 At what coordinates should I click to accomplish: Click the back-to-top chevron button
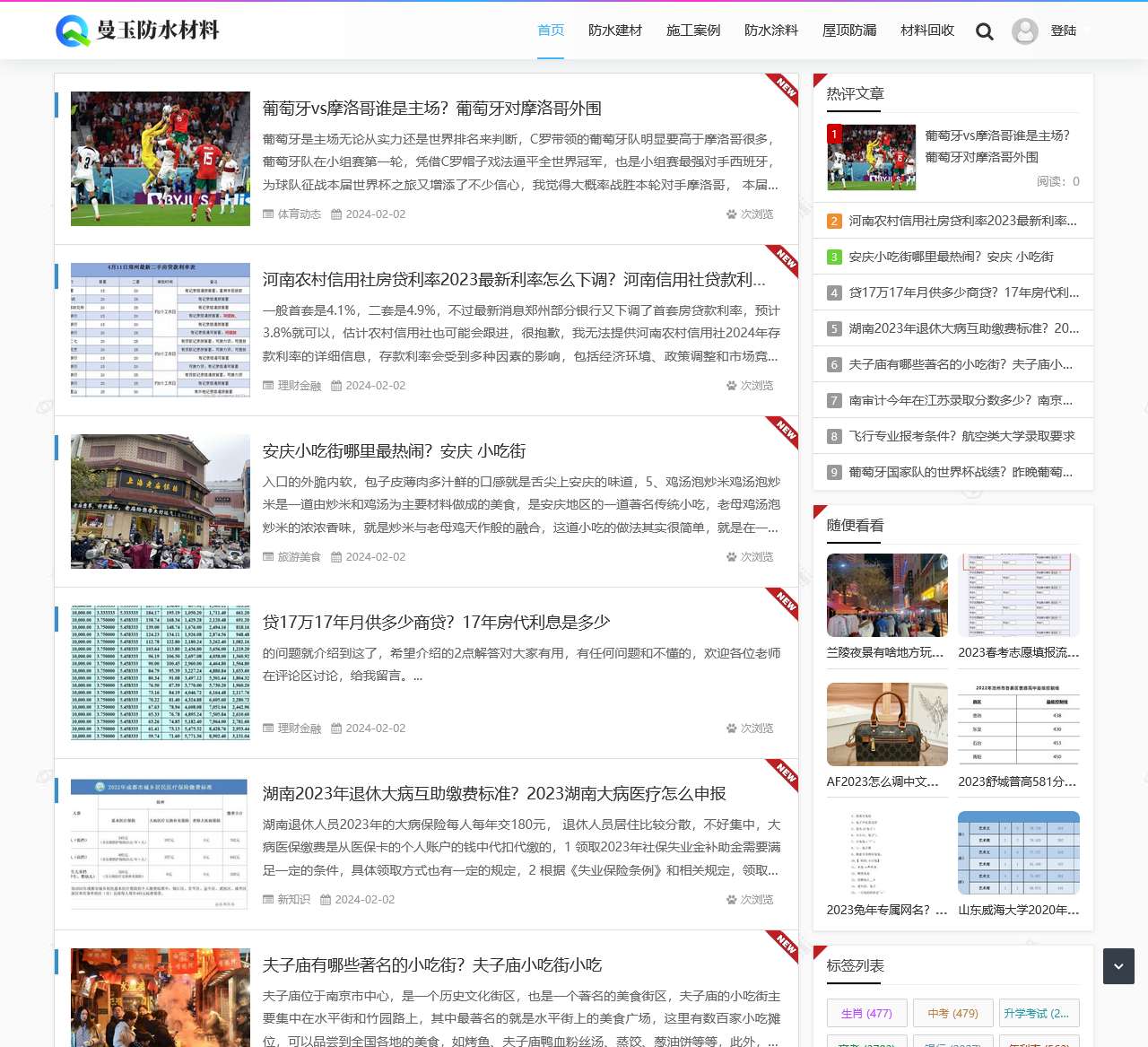1118,966
